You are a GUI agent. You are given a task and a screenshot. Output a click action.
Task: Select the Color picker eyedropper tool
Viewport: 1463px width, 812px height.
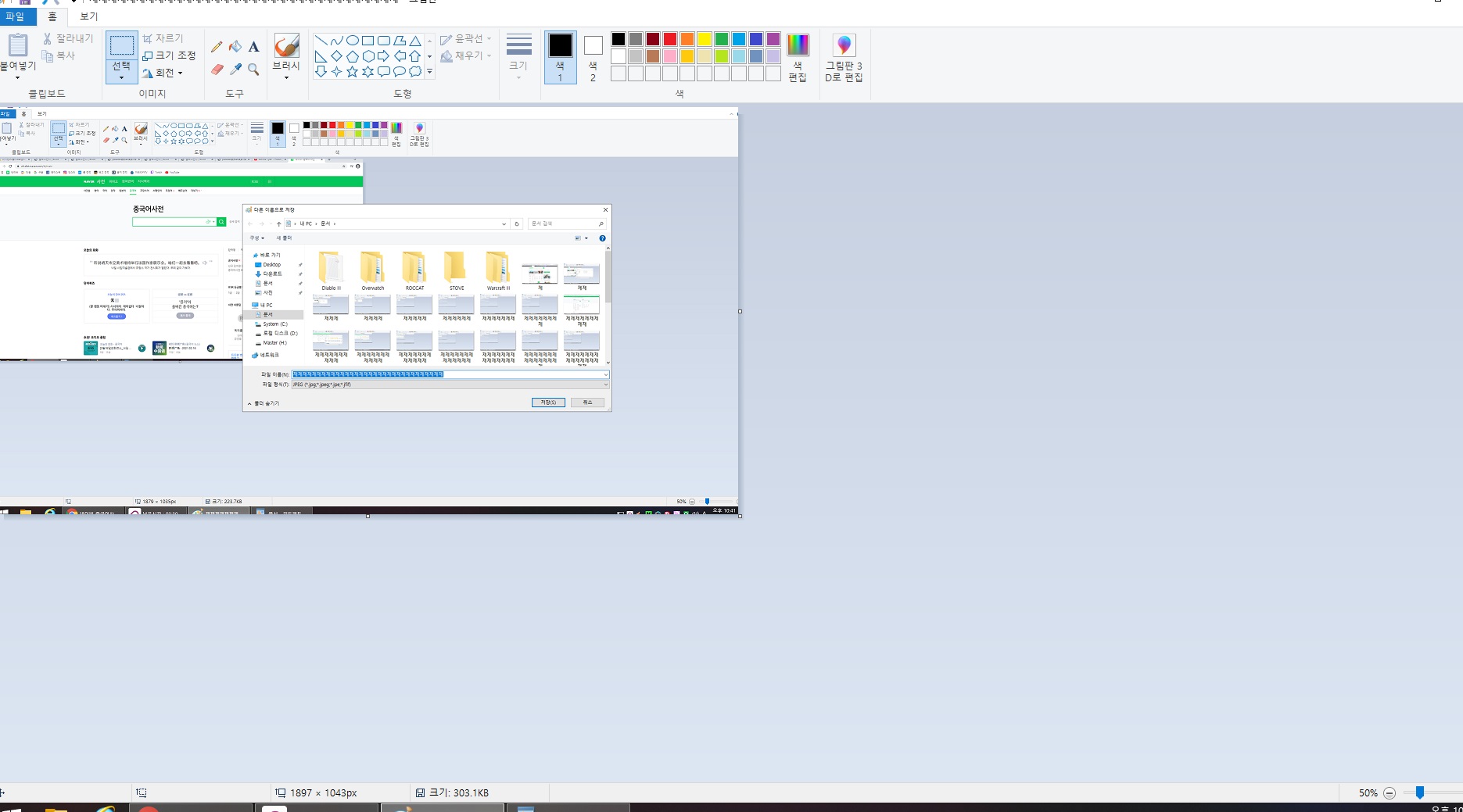point(235,70)
